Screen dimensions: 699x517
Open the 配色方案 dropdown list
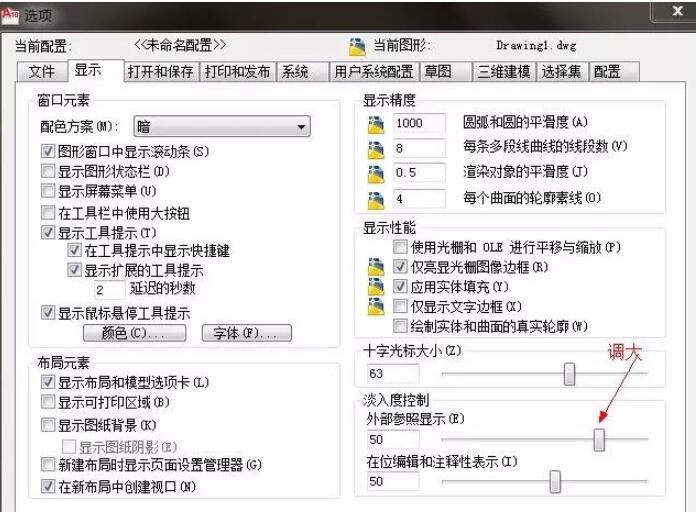[222, 127]
